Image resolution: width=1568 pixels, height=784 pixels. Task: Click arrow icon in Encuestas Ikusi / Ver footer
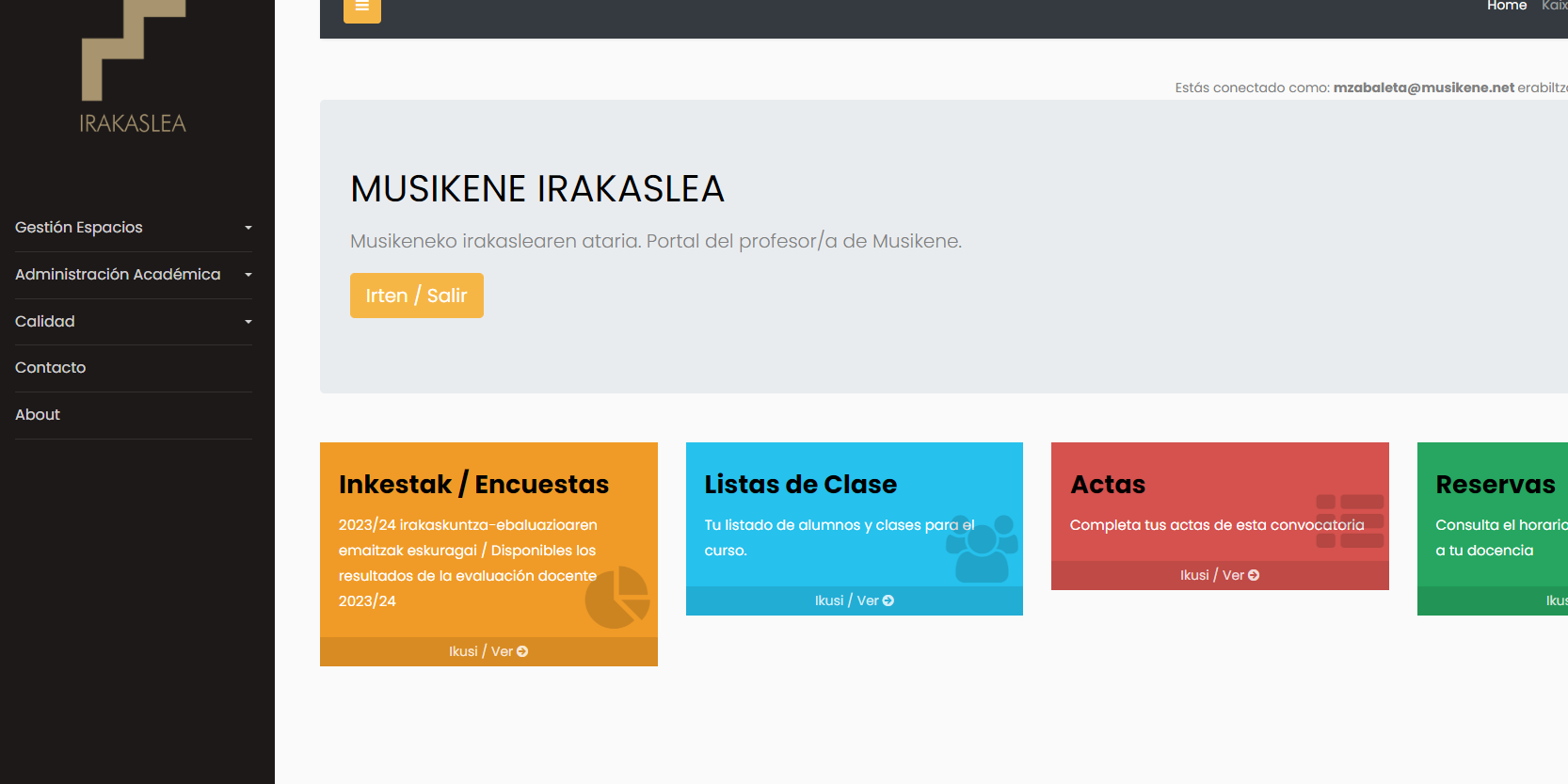(x=522, y=651)
